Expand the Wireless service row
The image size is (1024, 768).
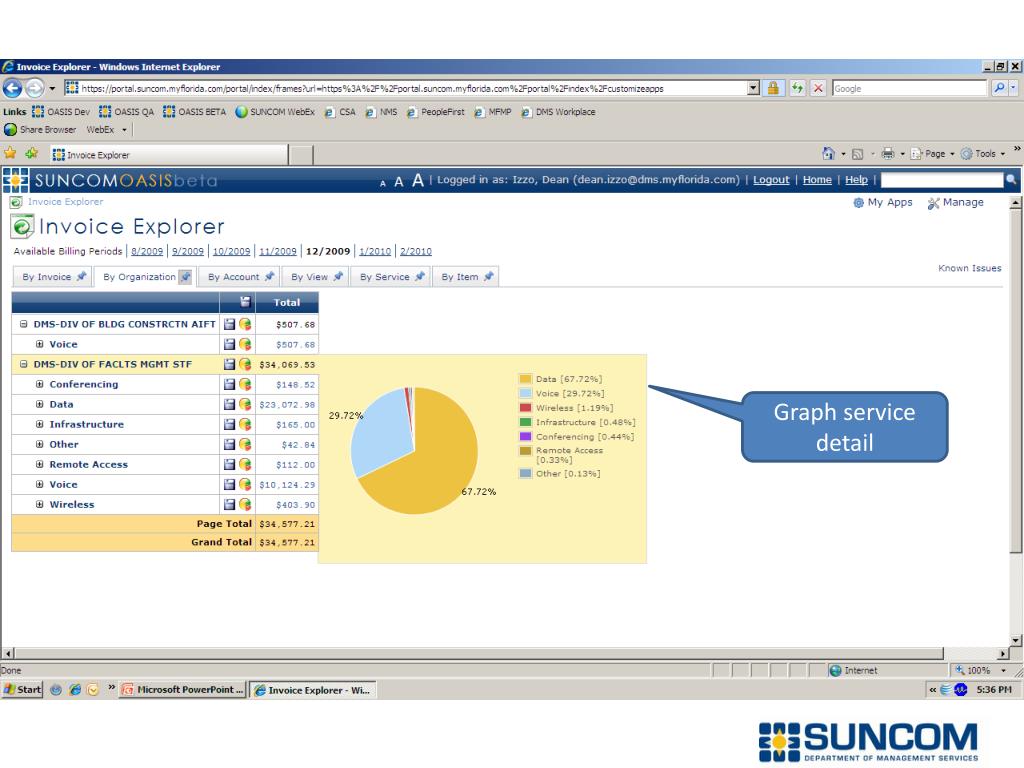(x=39, y=504)
